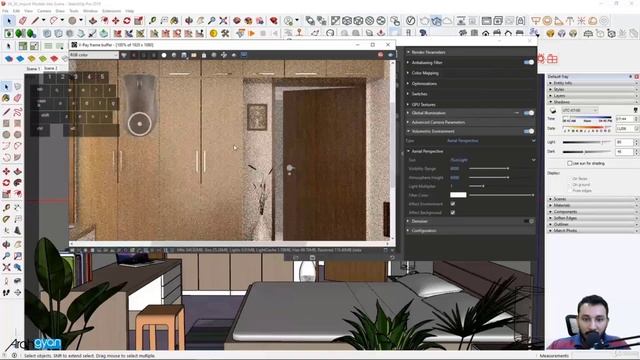The width and height of the screenshot is (640, 360).
Task: Uncheck Affect Environment checkbox
Action: pyautogui.click(x=452, y=204)
